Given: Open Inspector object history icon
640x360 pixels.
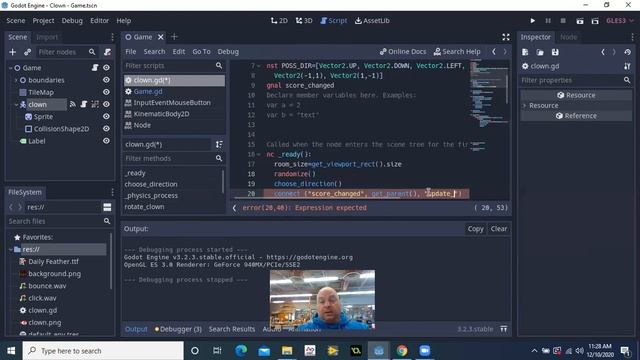Looking at the screenshot, I should [x=627, y=52].
